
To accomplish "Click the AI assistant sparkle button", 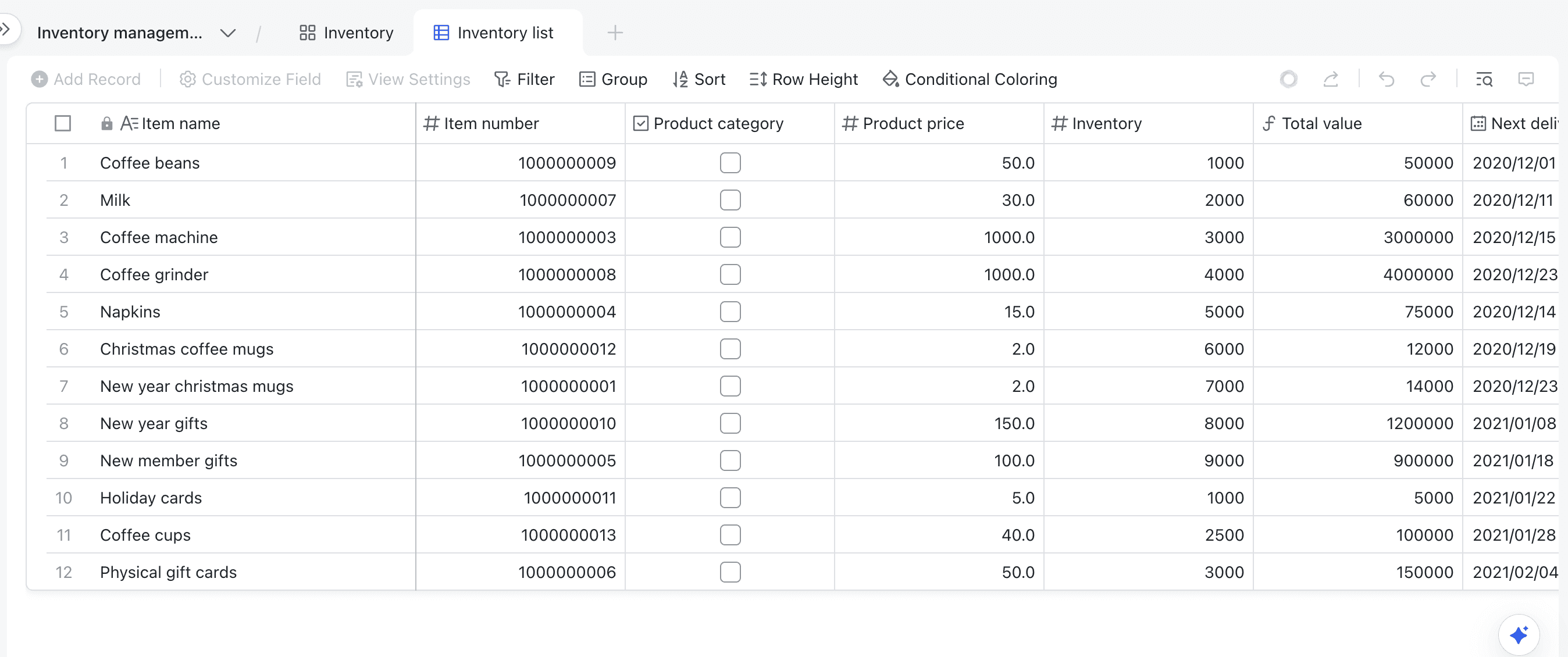I will pos(1518,634).
